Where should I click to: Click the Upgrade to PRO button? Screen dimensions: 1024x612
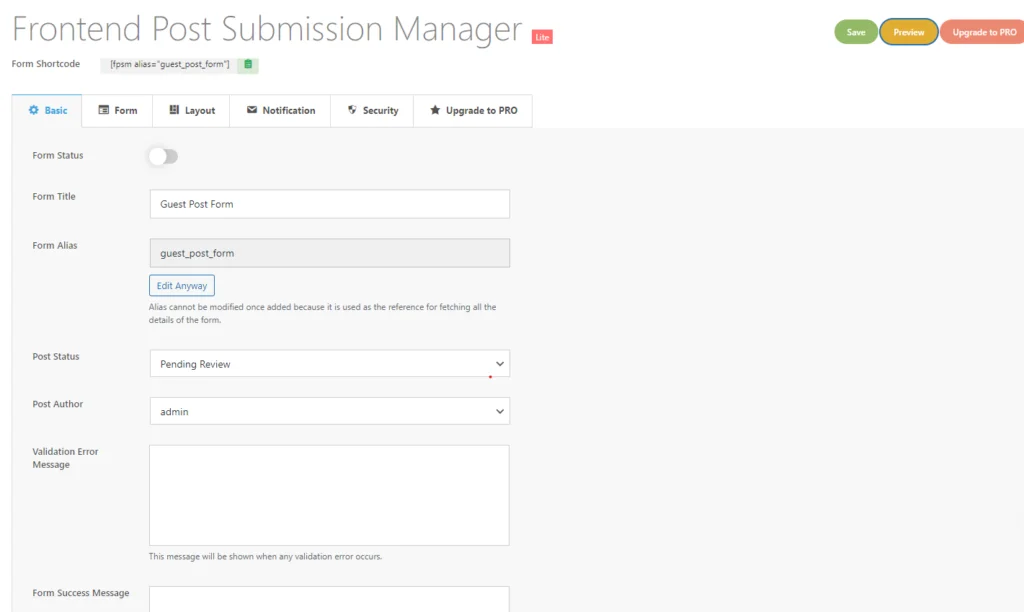pyautogui.click(x=983, y=32)
